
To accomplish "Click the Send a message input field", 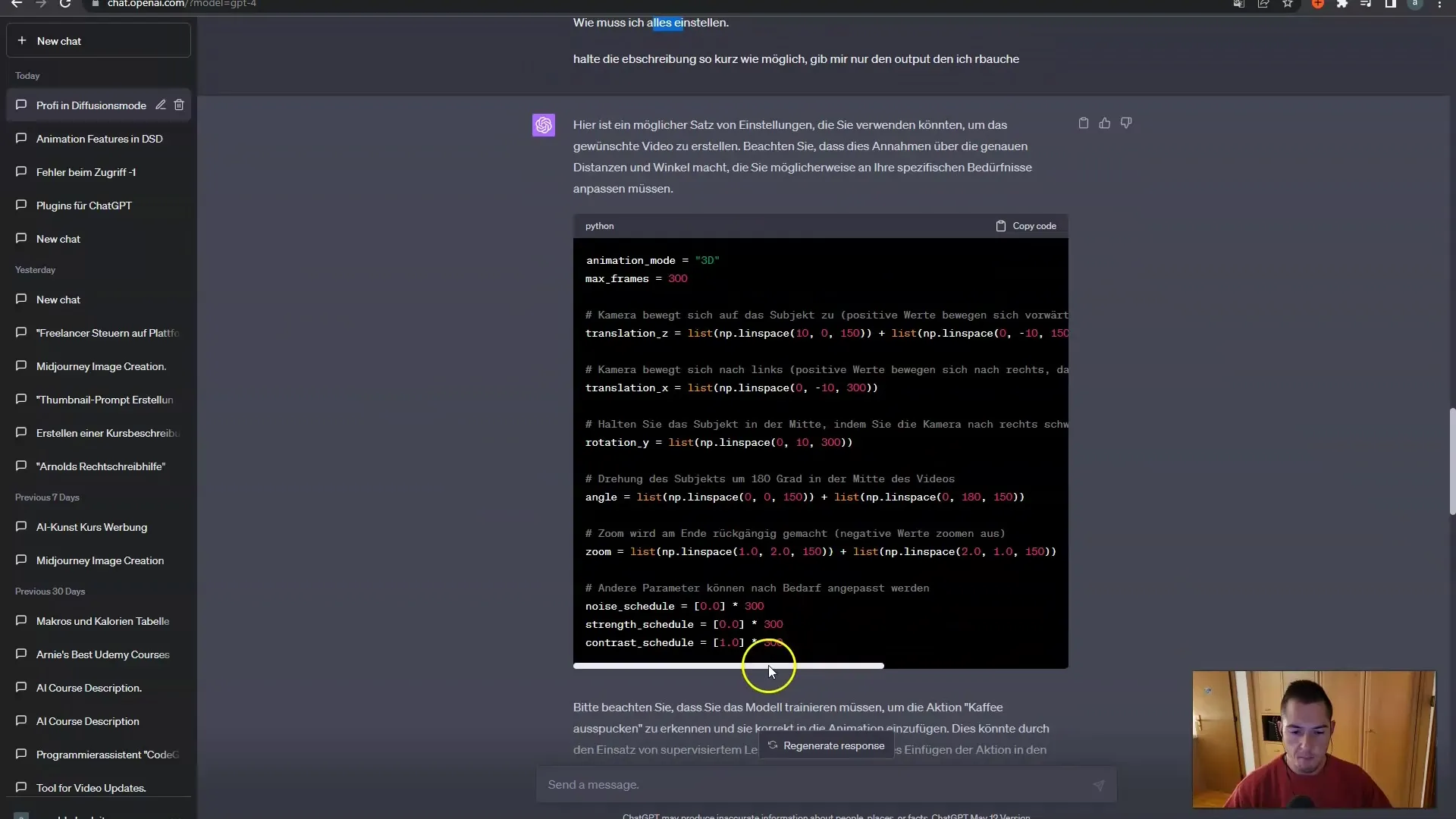I will [813, 784].
